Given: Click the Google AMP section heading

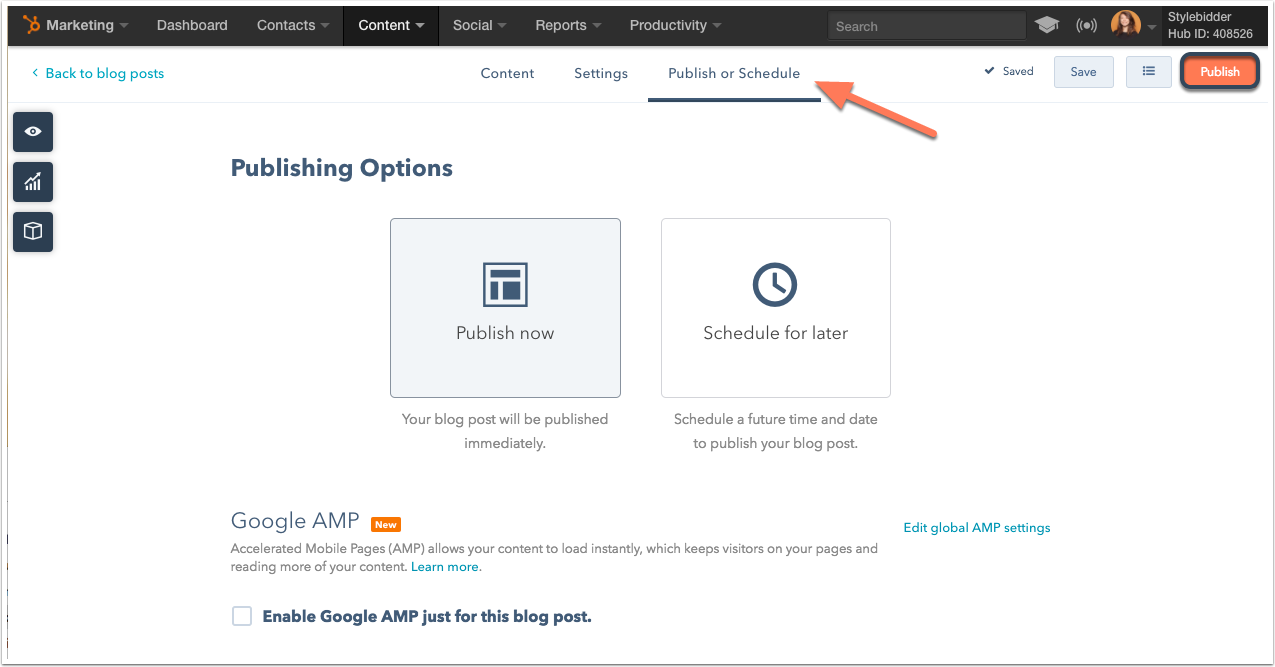Looking at the screenshot, I should pos(295,521).
